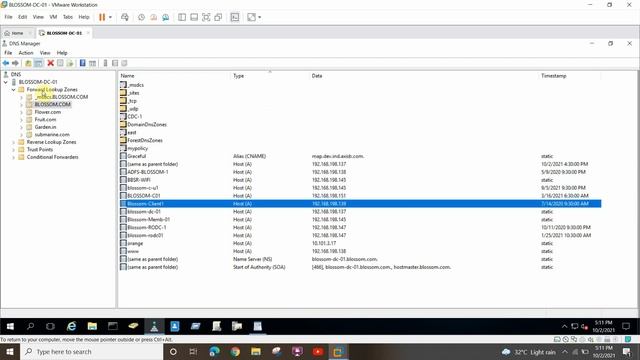Open the VMware Tabs menu
Viewport: 640px width, 360px height.
[x=68, y=17]
